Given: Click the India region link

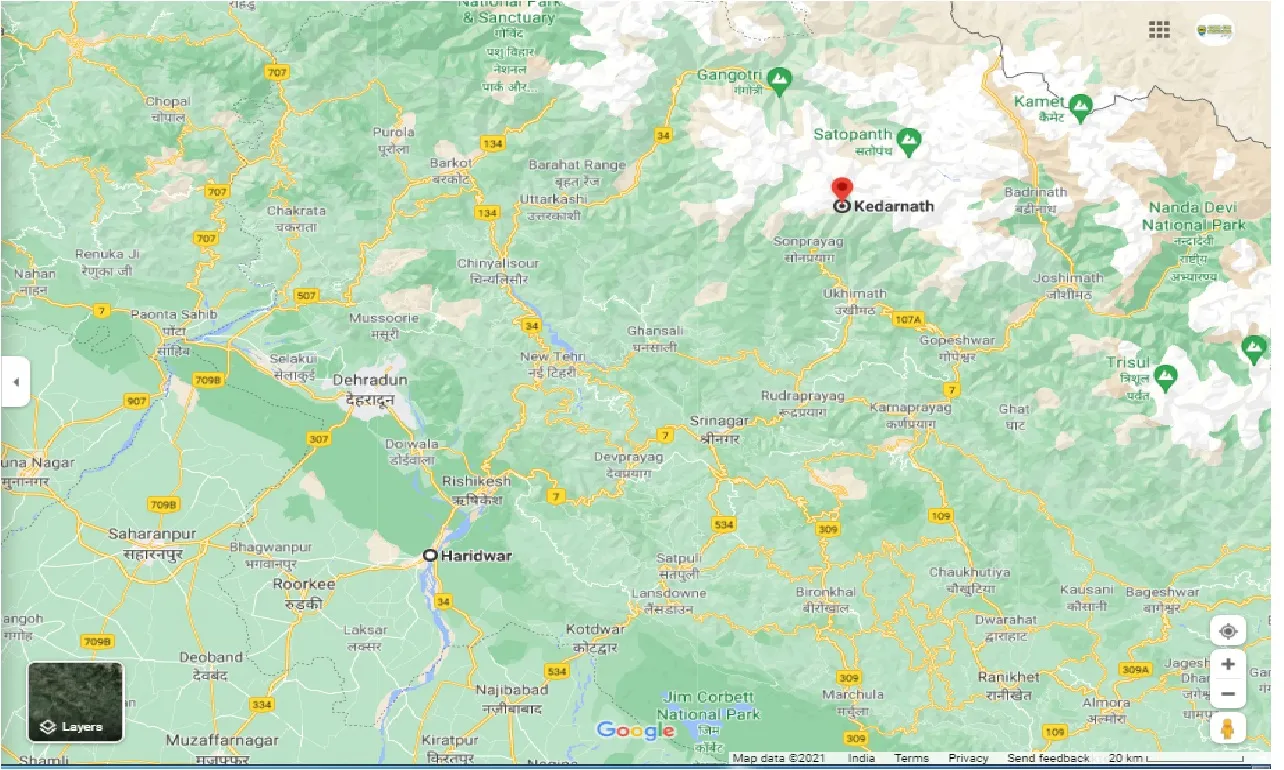Looking at the screenshot, I should click(861, 759).
